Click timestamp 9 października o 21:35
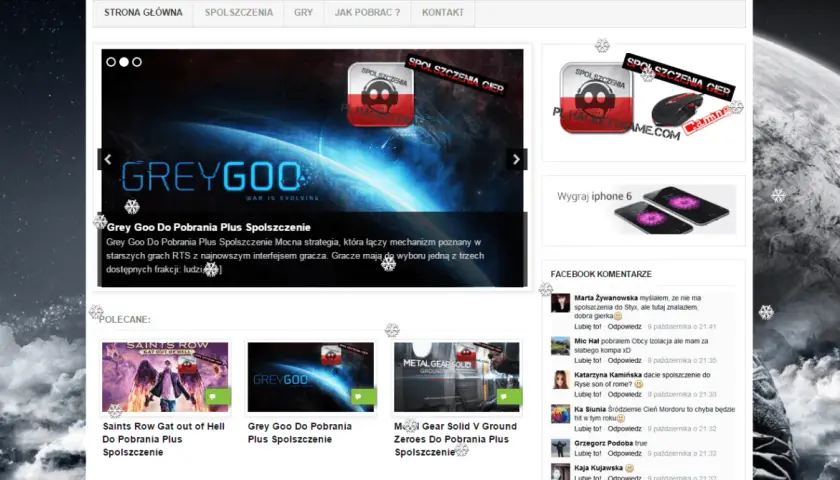 tap(682, 361)
